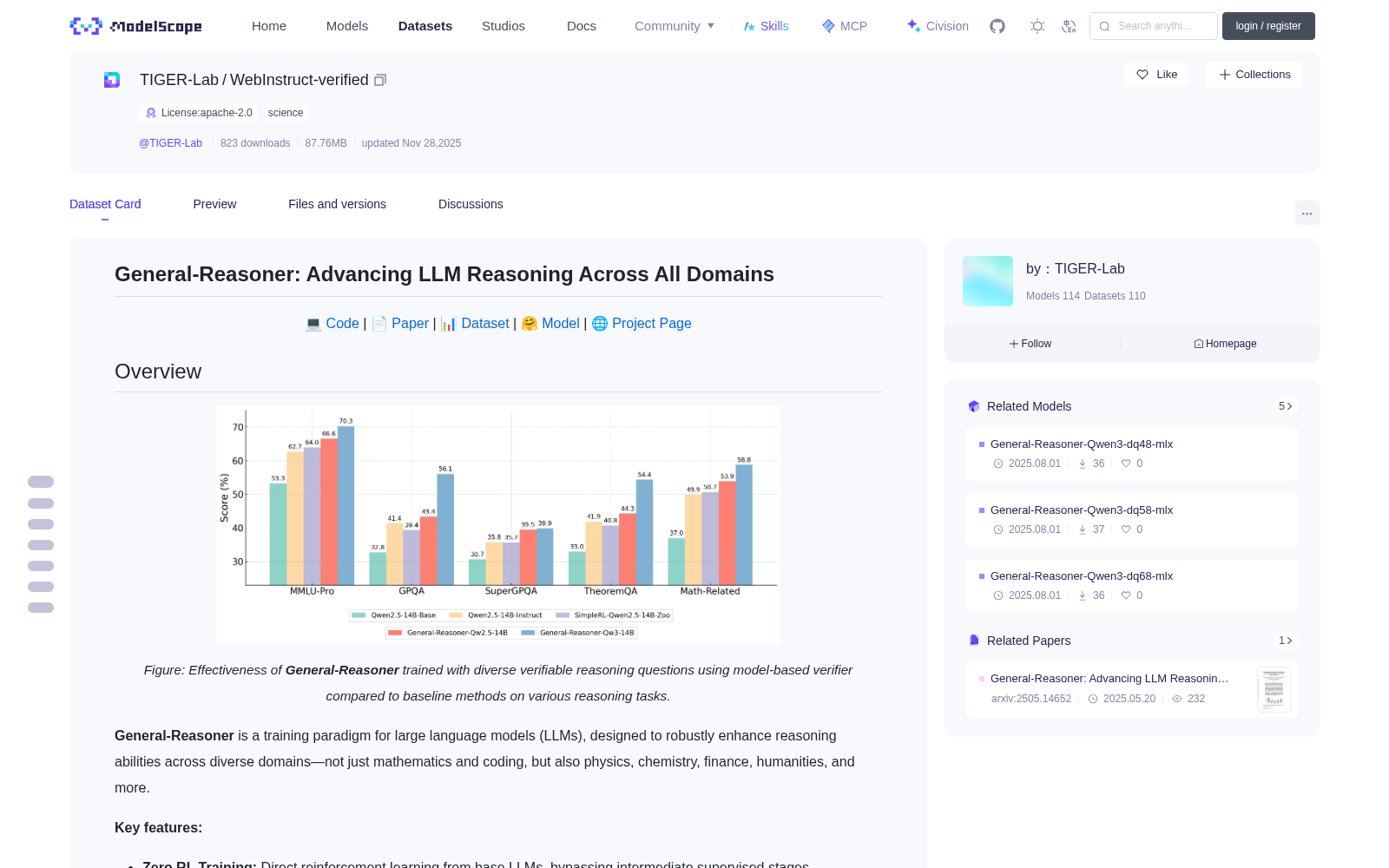The height and width of the screenshot is (868, 1389).
Task: Toggle the light/dark theme sun icon
Action: tap(1037, 26)
